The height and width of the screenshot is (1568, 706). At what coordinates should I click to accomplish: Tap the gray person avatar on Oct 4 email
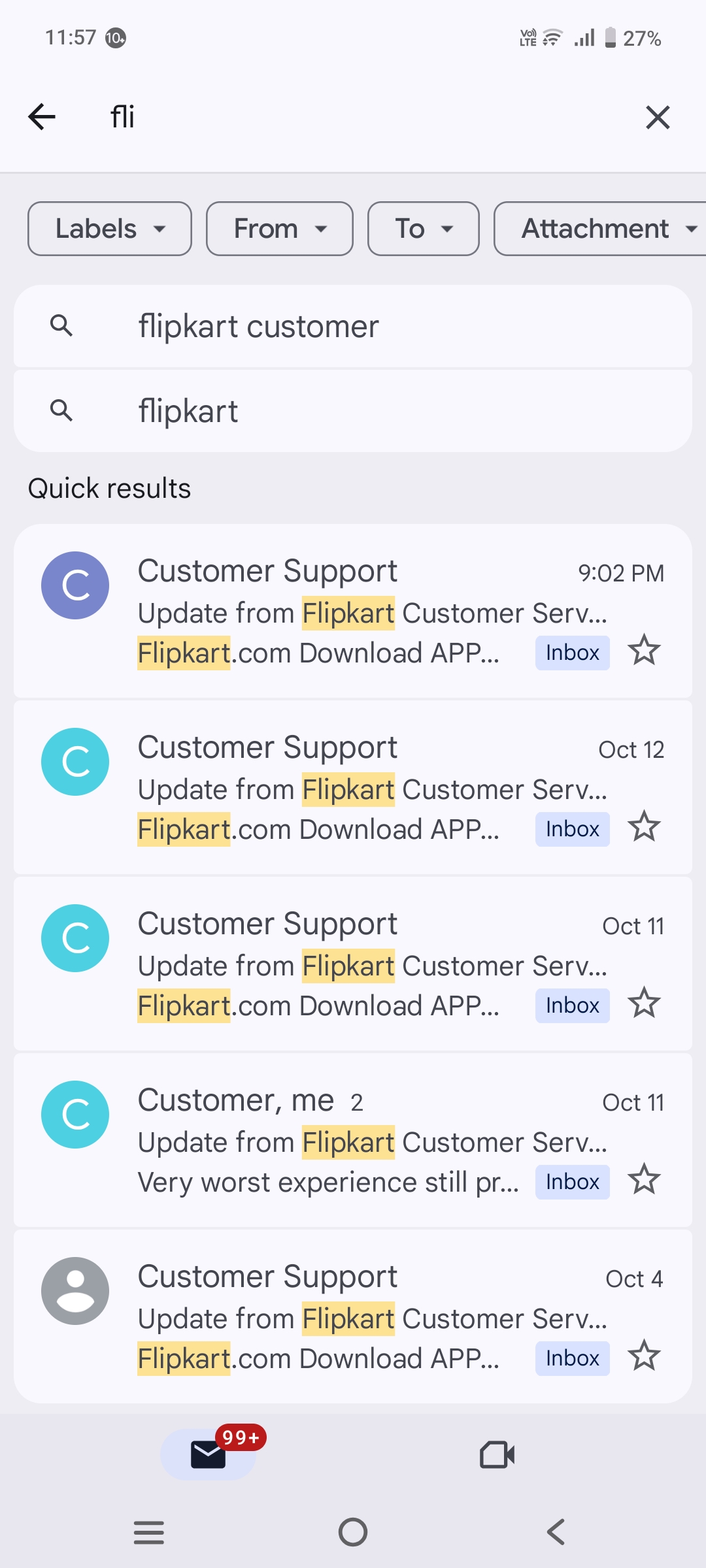tap(75, 1291)
